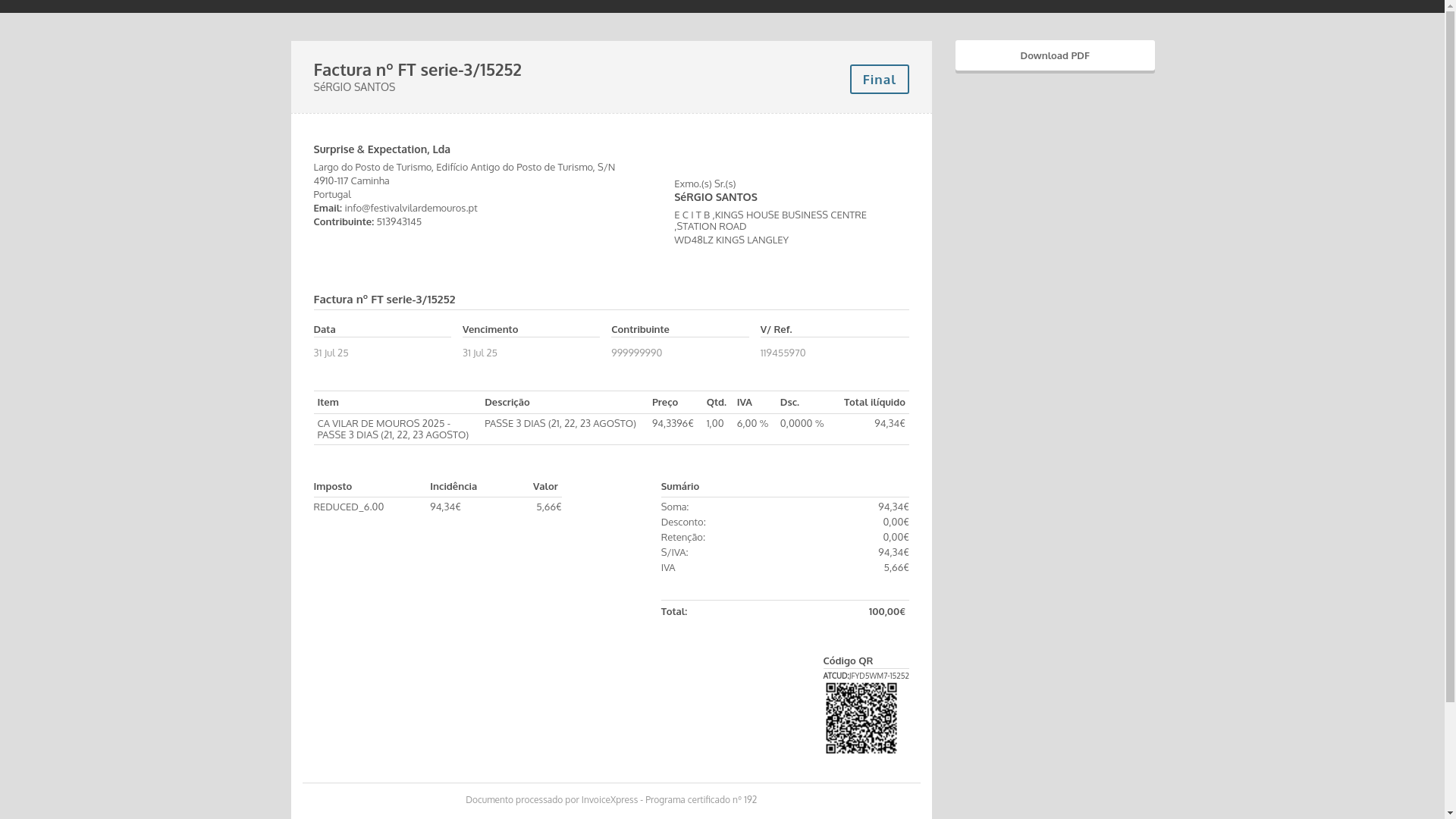This screenshot has height=819, width=1456.
Task: Click the invoice QR code image
Action: point(861,718)
